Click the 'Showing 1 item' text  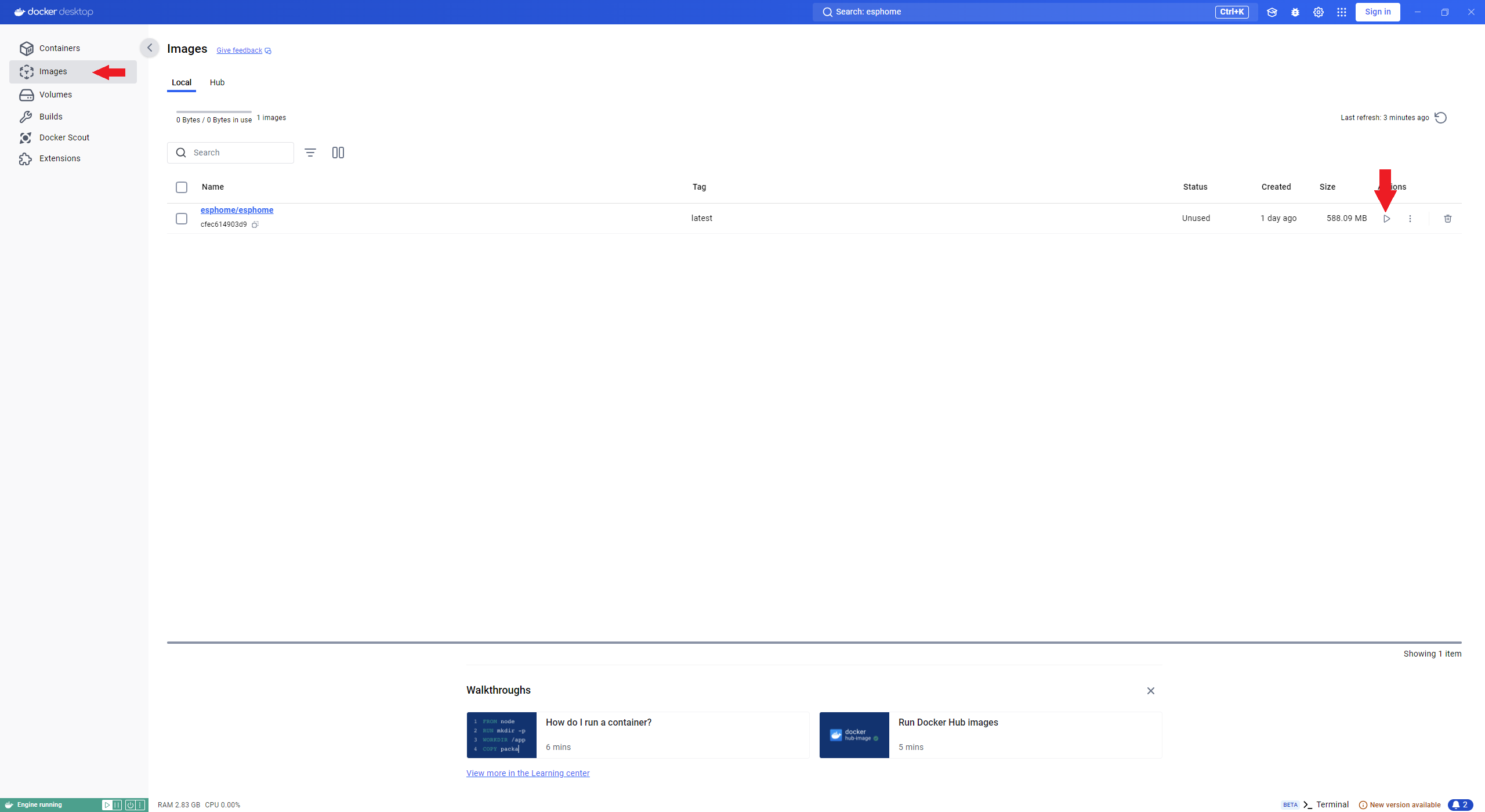pos(1432,654)
